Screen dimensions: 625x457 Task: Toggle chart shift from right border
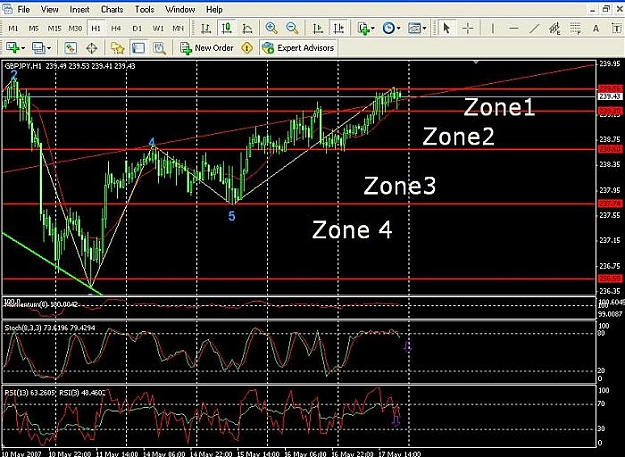coord(338,28)
